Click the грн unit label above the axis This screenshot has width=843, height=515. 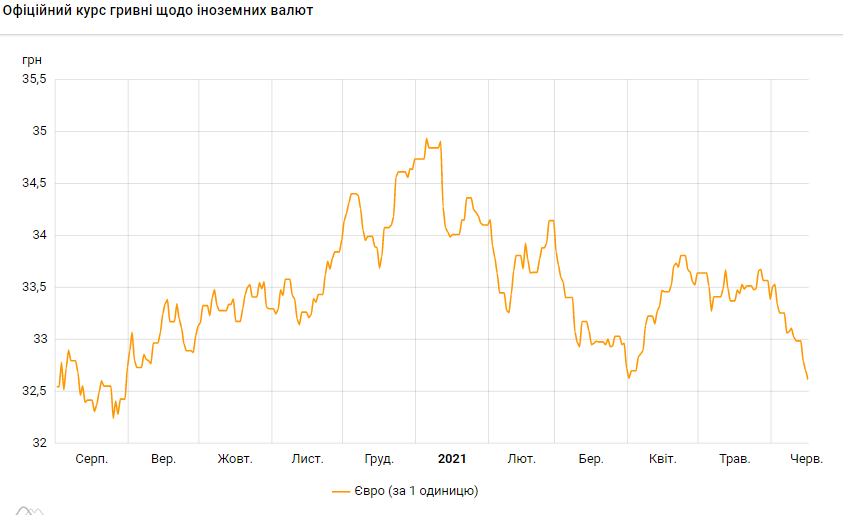tap(32, 60)
